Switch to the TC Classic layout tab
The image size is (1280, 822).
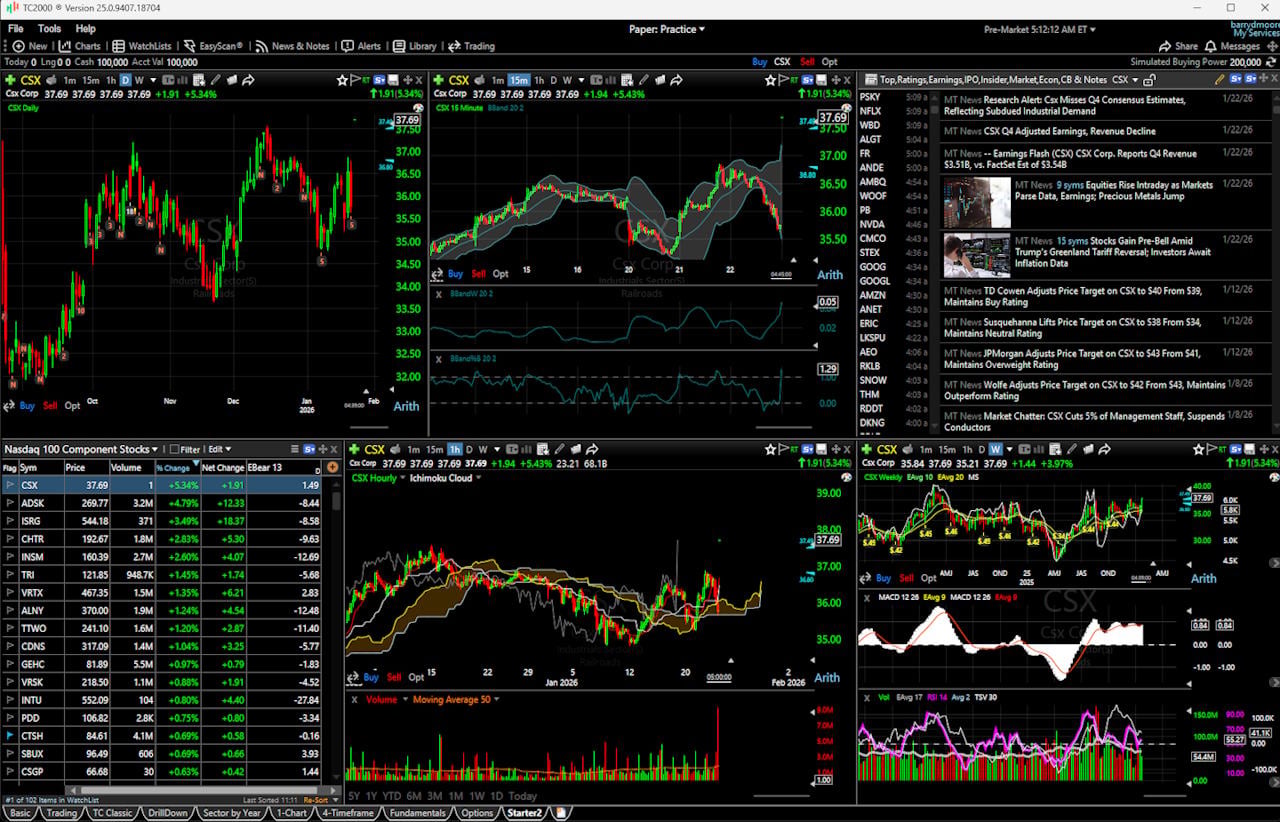[x=112, y=813]
